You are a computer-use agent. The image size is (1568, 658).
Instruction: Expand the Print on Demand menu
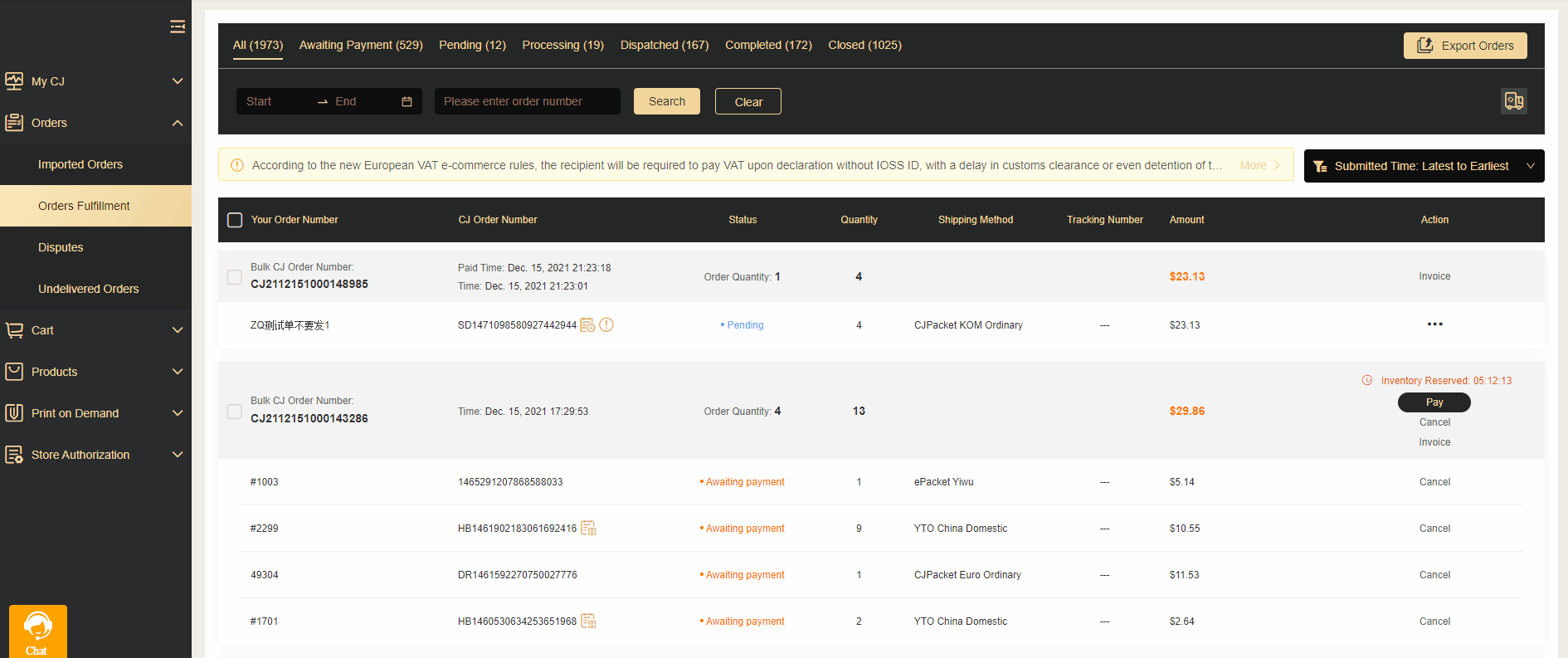pos(95,413)
